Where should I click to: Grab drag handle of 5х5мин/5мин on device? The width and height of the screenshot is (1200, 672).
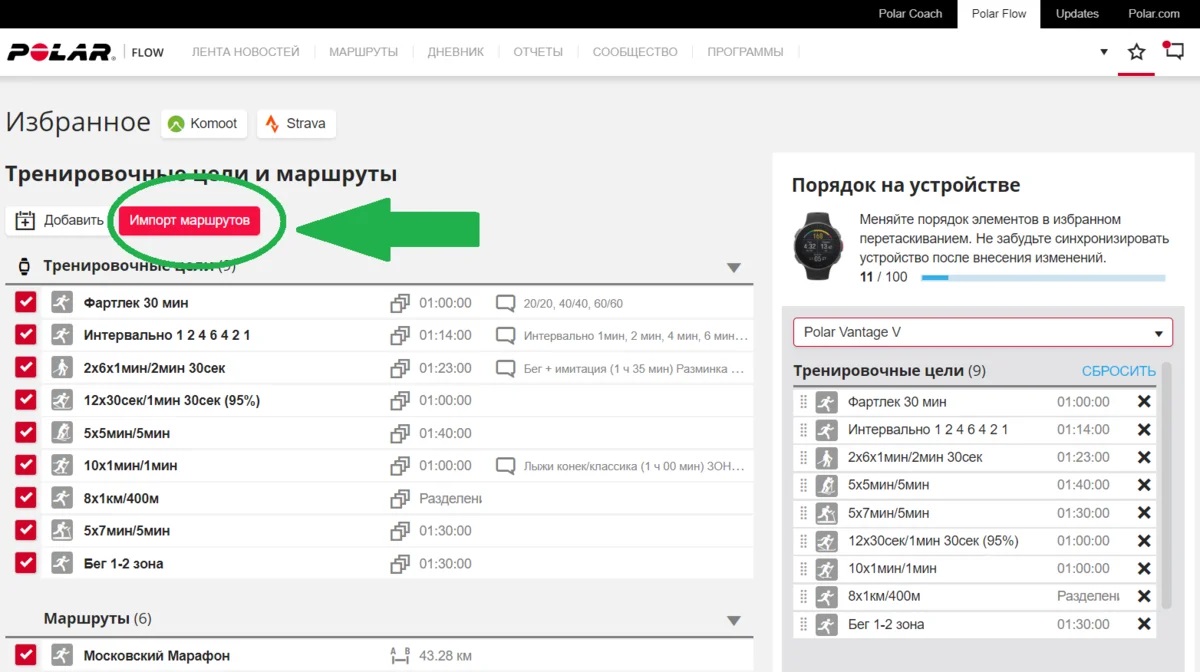click(x=803, y=485)
